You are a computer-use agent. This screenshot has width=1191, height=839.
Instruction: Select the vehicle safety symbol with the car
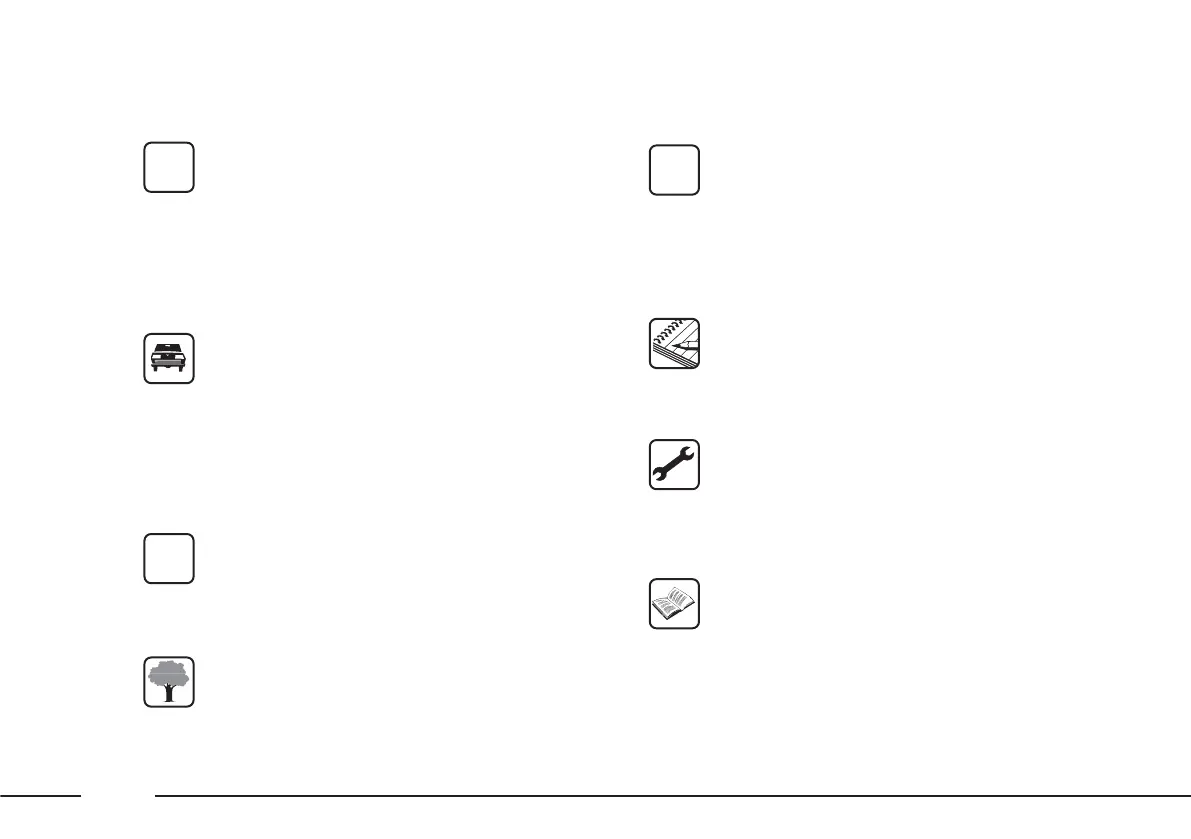[x=168, y=359]
